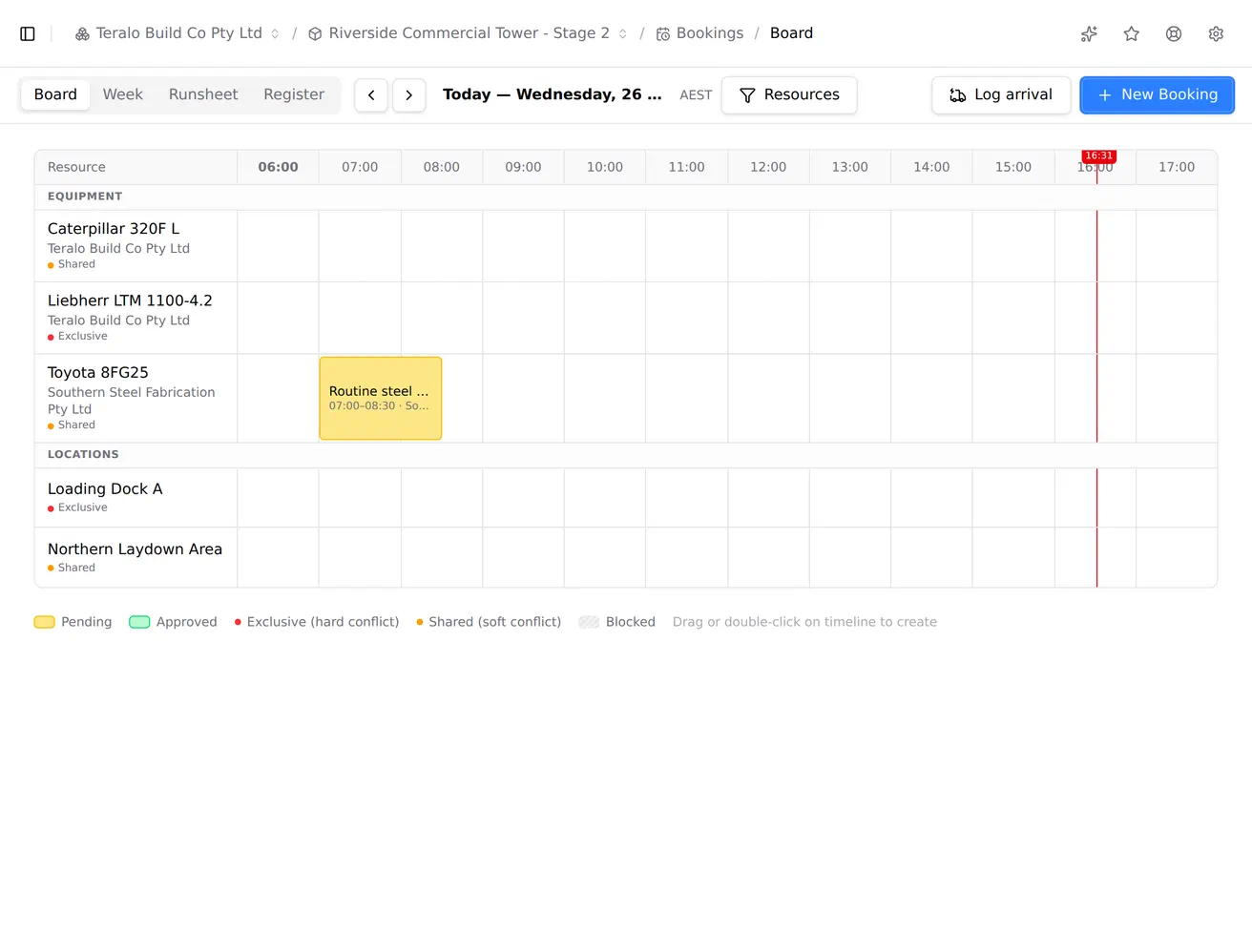Viewport: 1252px width, 952px height.
Task: Click the EQUIPMENT section heading
Action: tap(85, 197)
